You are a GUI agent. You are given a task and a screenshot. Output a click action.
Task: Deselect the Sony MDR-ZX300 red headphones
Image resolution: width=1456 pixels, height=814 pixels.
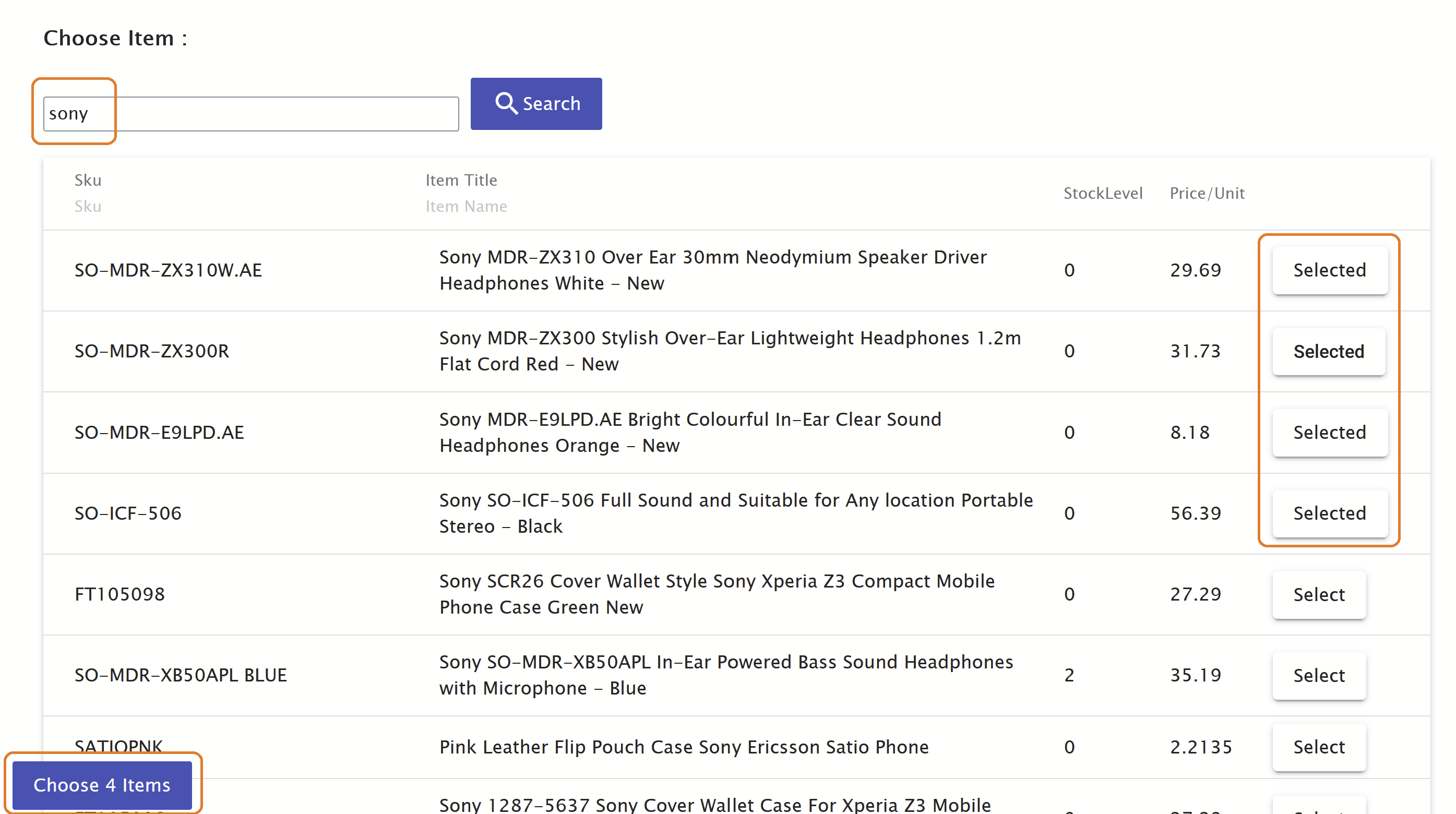1328,352
